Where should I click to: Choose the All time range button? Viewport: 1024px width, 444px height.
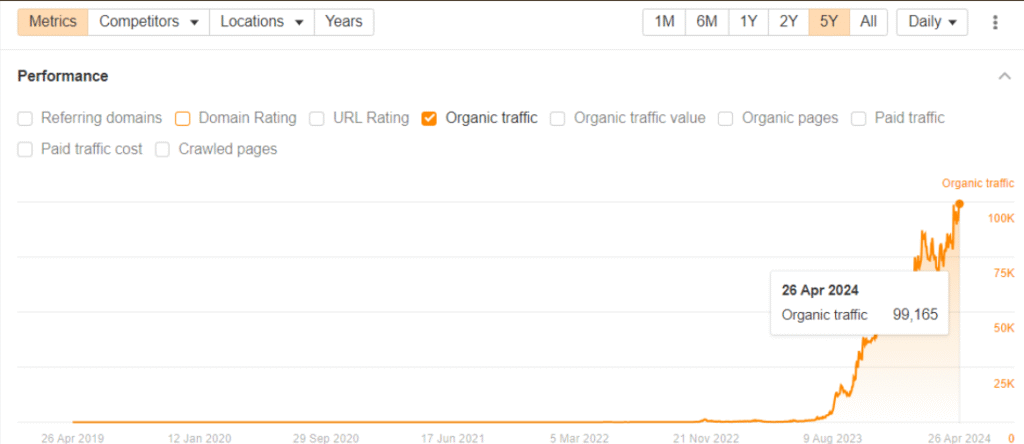(x=868, y=22)
